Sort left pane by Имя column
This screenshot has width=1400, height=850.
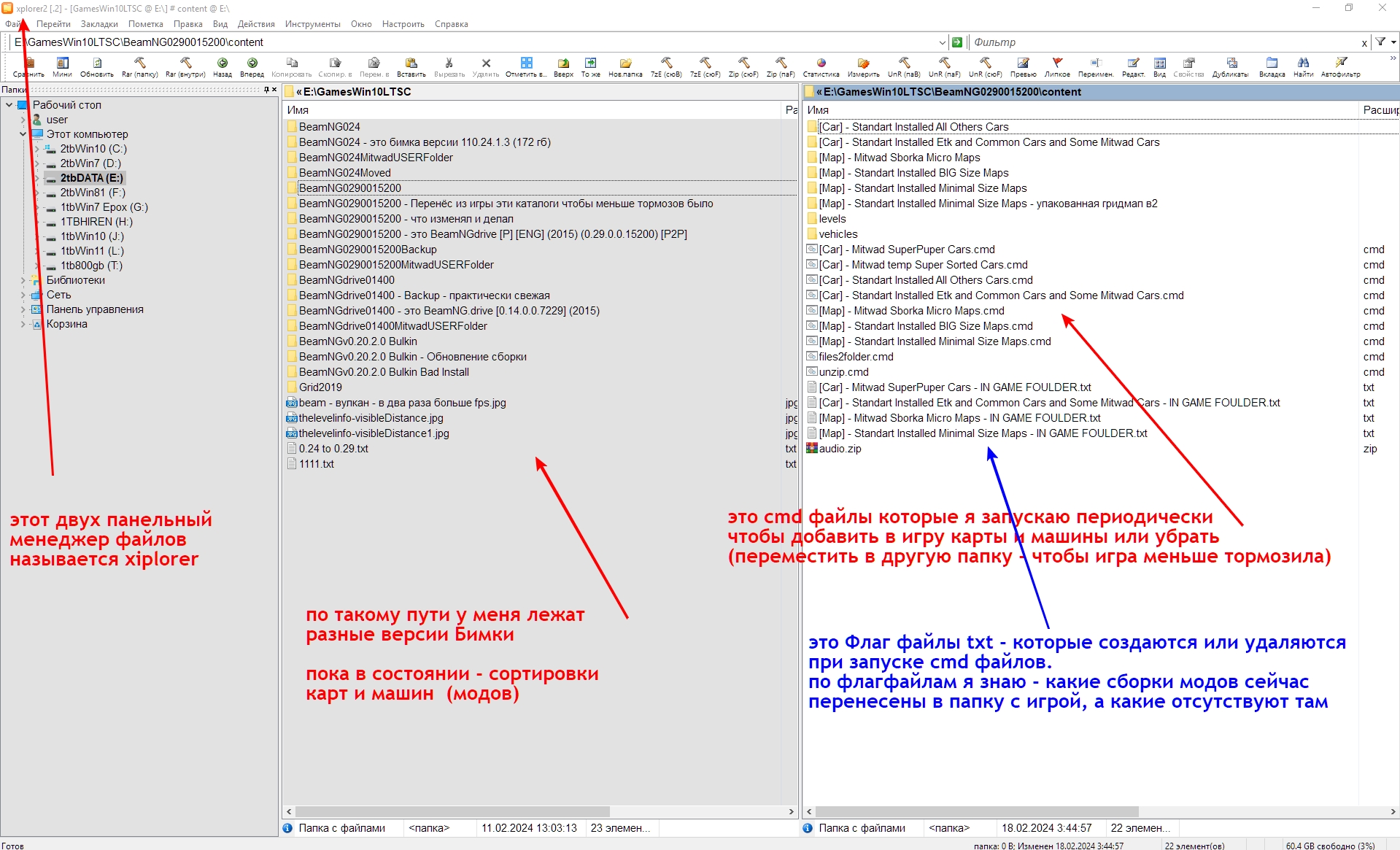point(533,110)
